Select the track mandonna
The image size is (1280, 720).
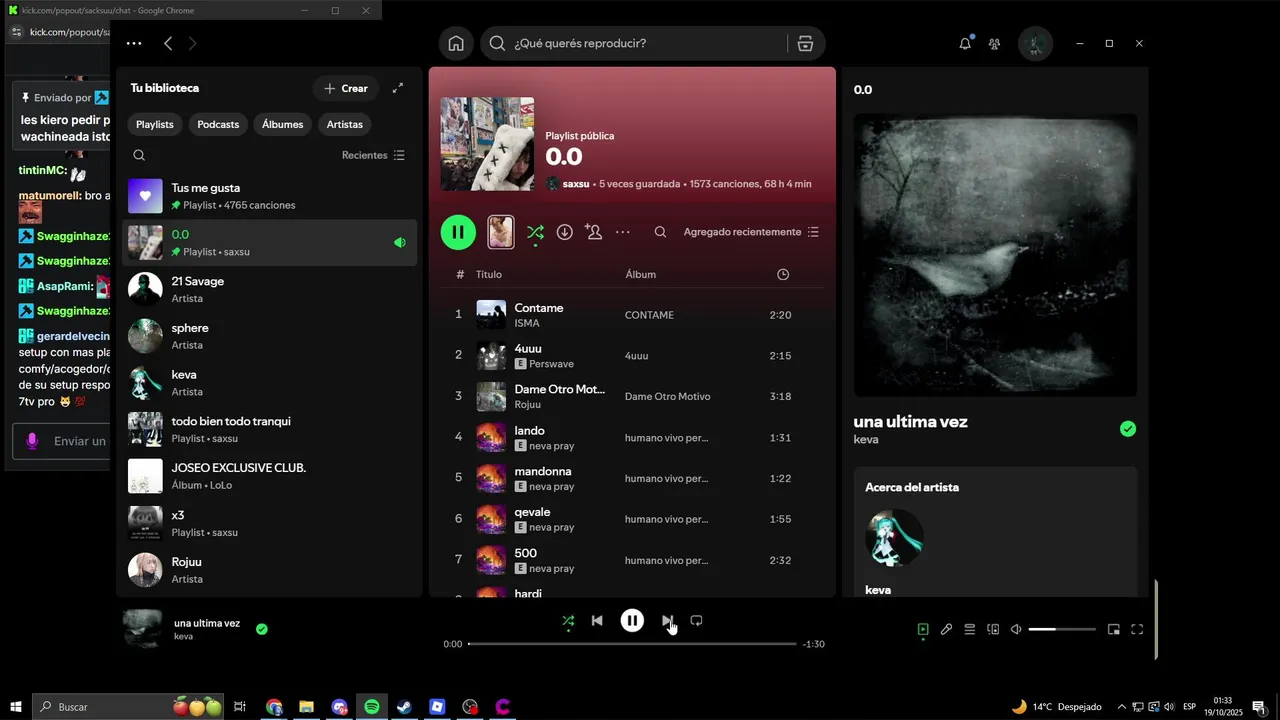(632, 478)
